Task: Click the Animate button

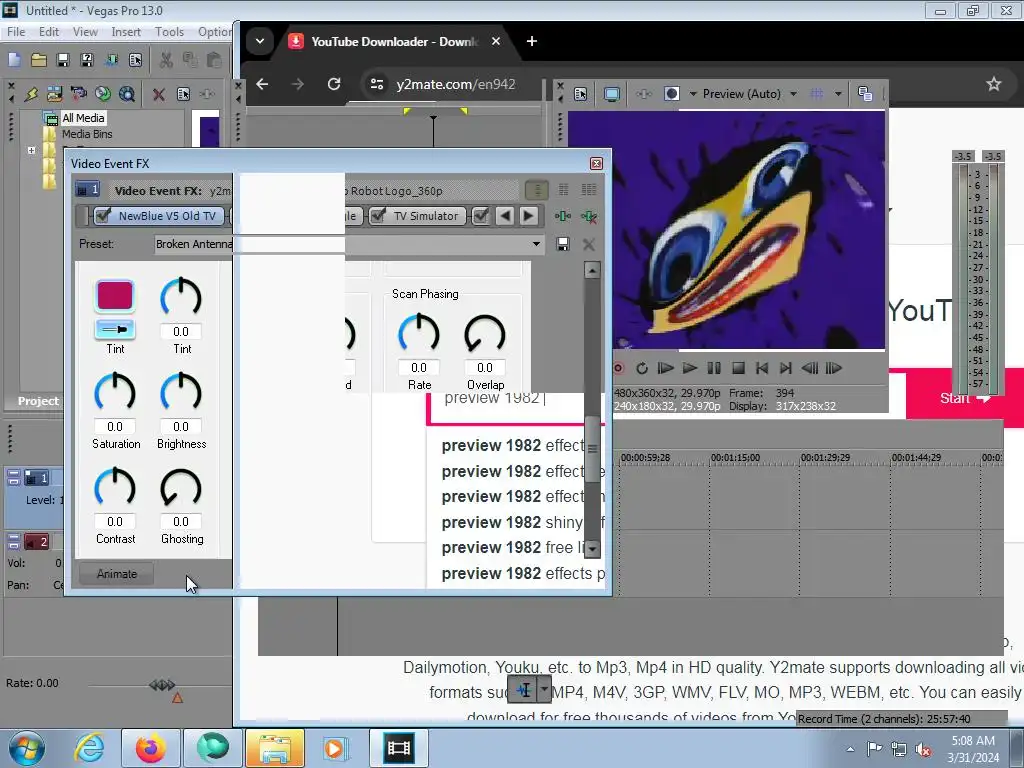Action: pos(117,574)
